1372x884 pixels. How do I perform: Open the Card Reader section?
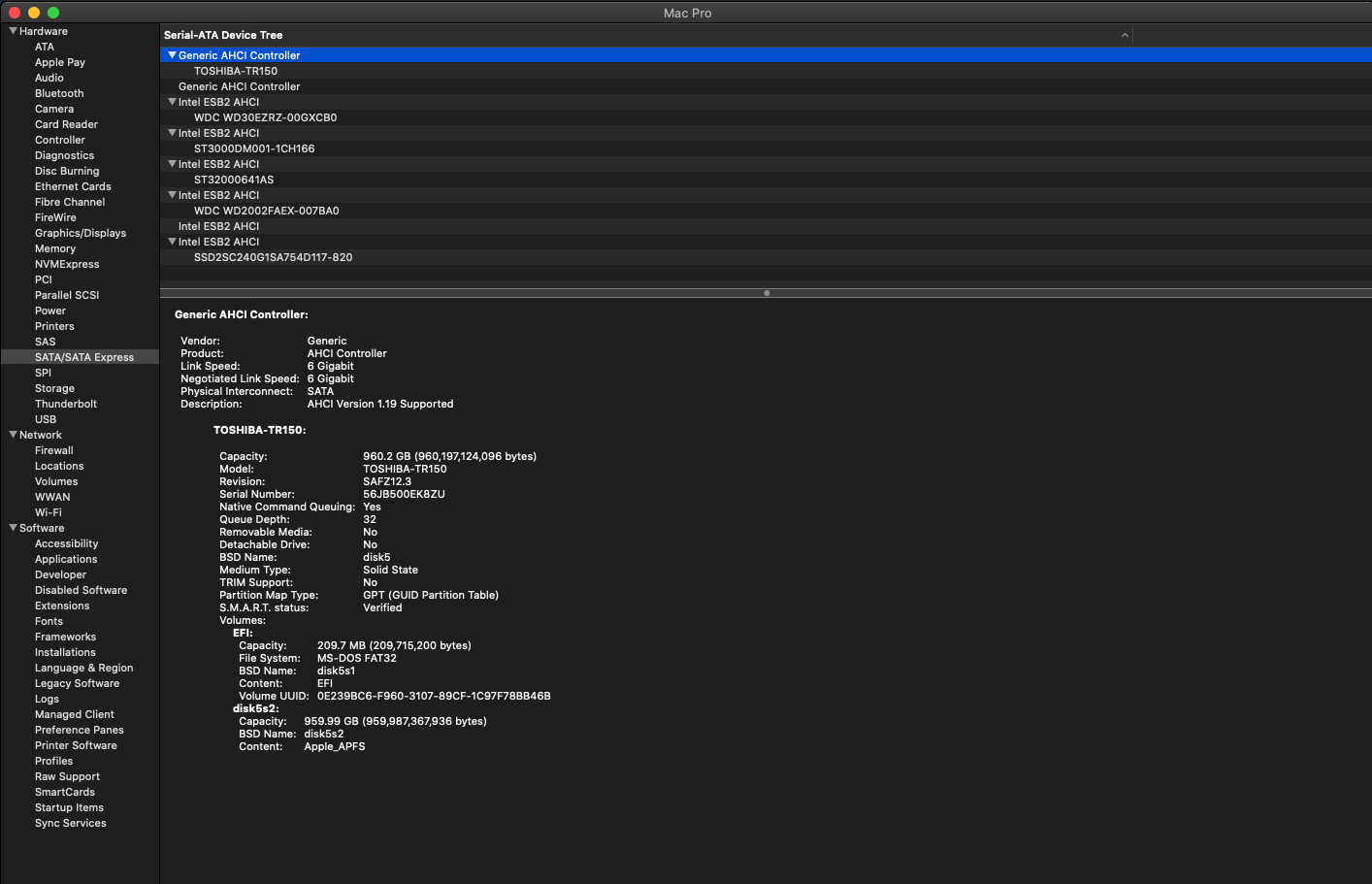(66, 124)
